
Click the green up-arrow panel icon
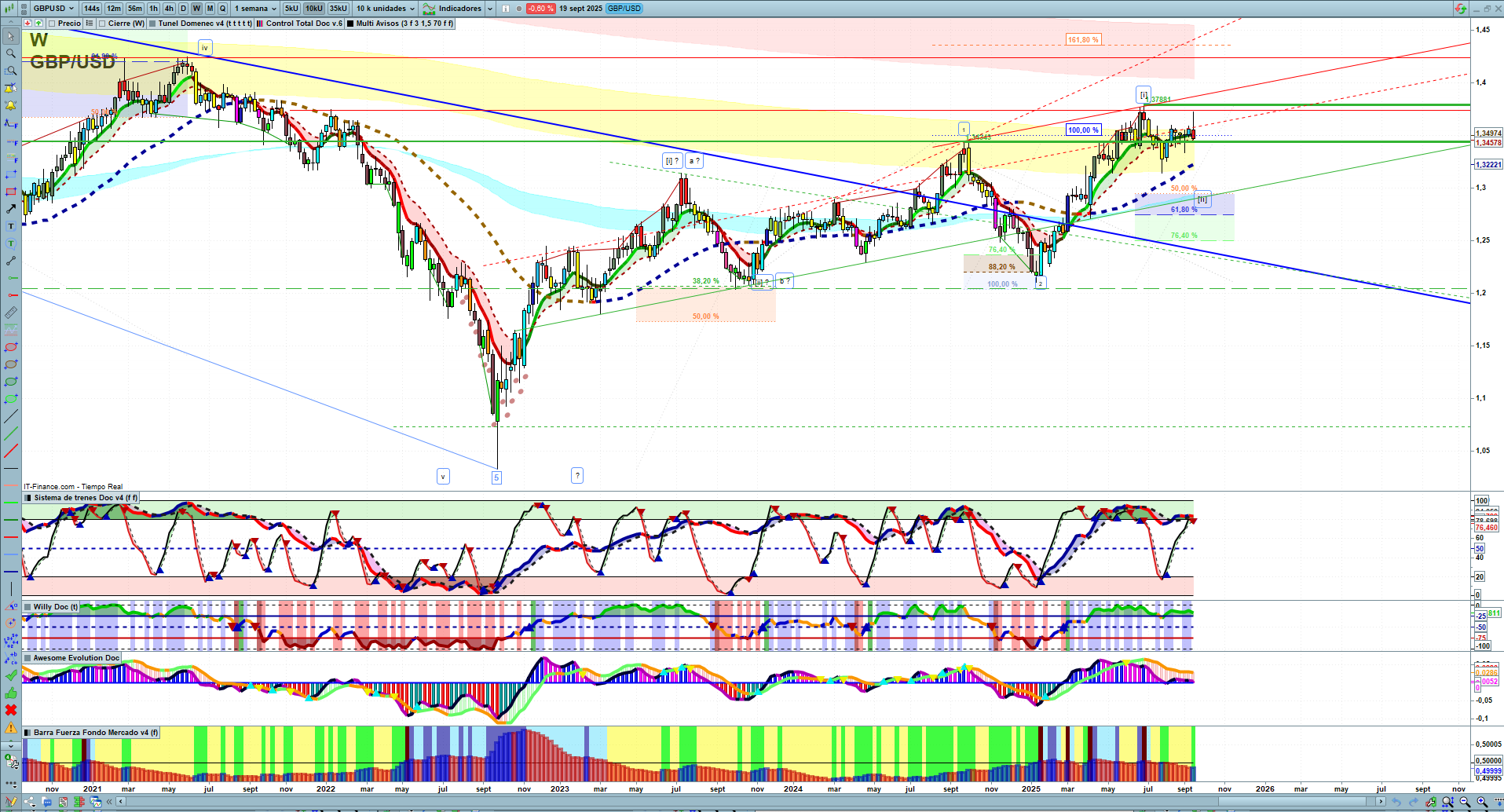pos(38,24)
